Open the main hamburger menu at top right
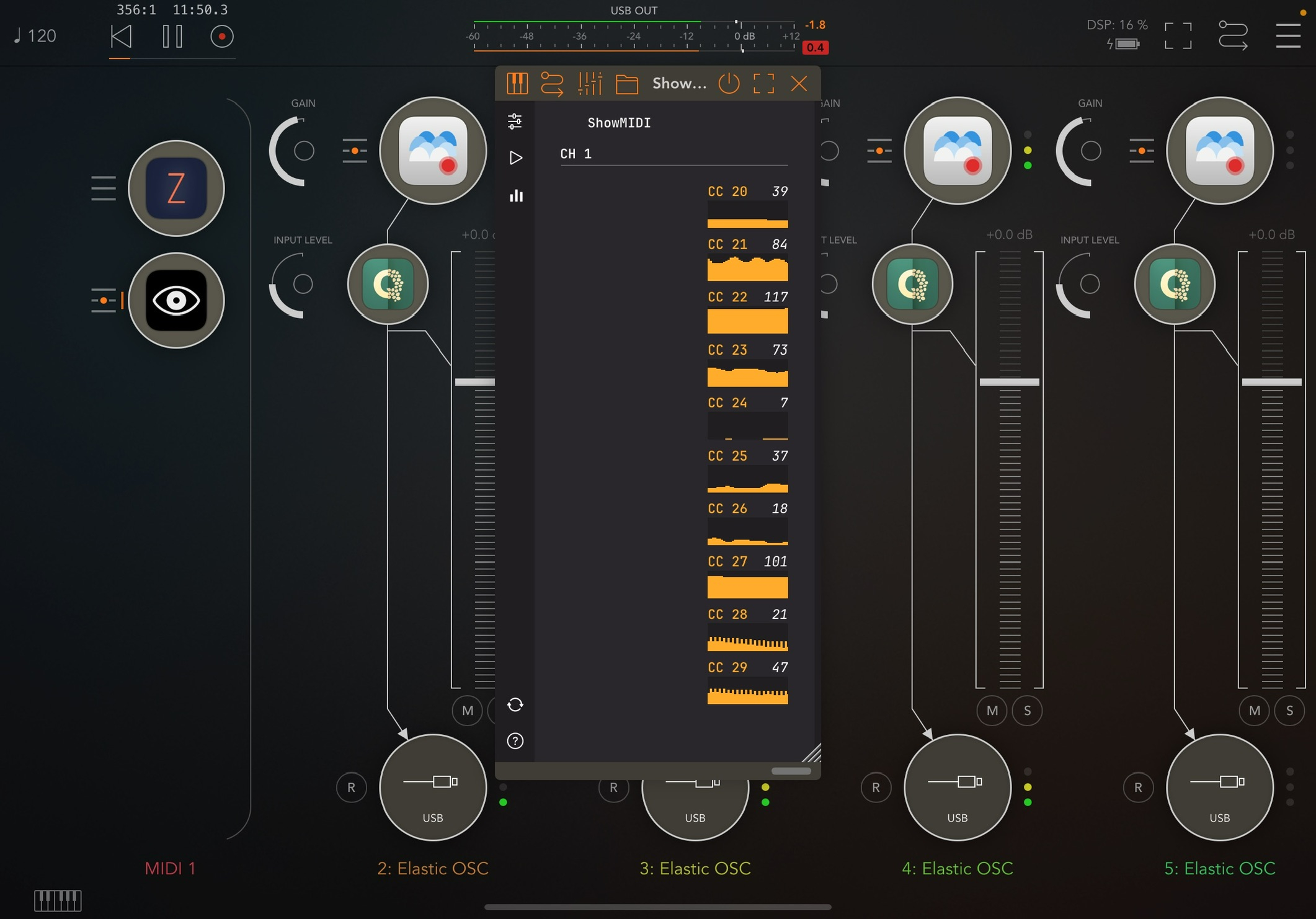The width and height of the screenshot is (1316, 919). pos(1287,36)
